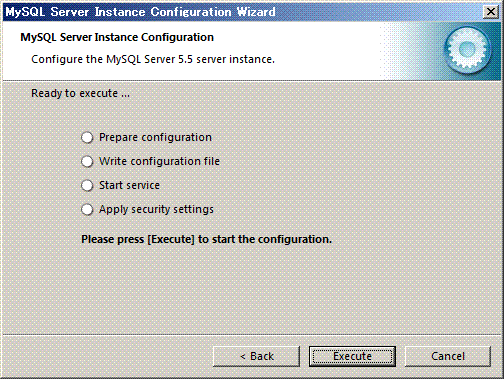Screen dimensions: 504x379
Task: Click "Configure the MySQL Server 5.5" subtitle
Action: [153, 59]
